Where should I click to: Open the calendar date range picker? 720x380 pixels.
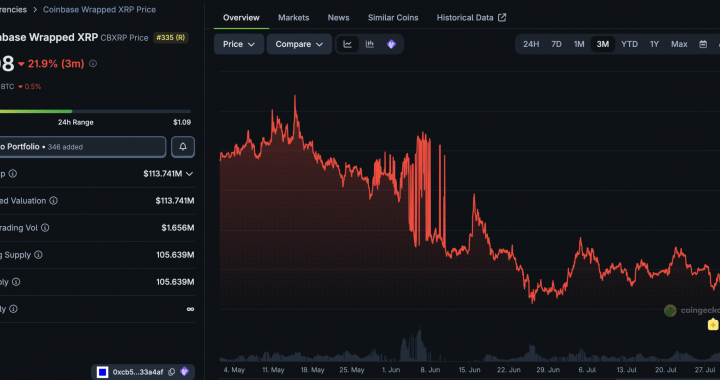703,44
